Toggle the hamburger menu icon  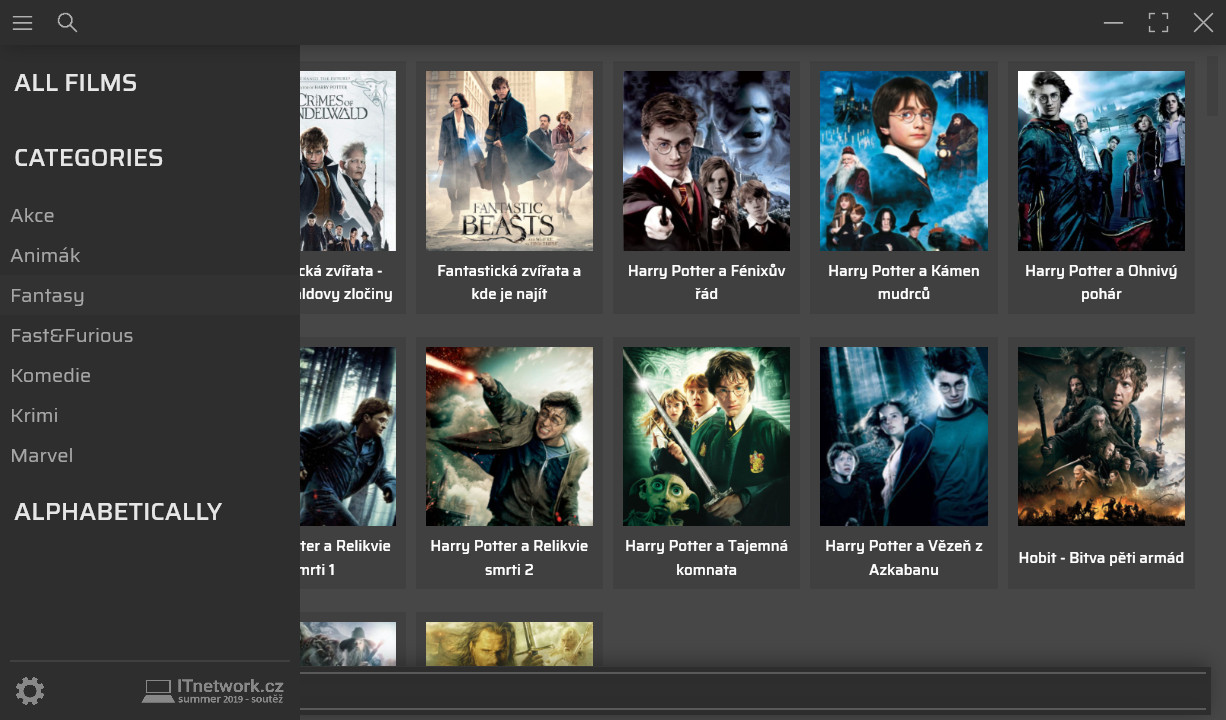(x=22, y=23)
